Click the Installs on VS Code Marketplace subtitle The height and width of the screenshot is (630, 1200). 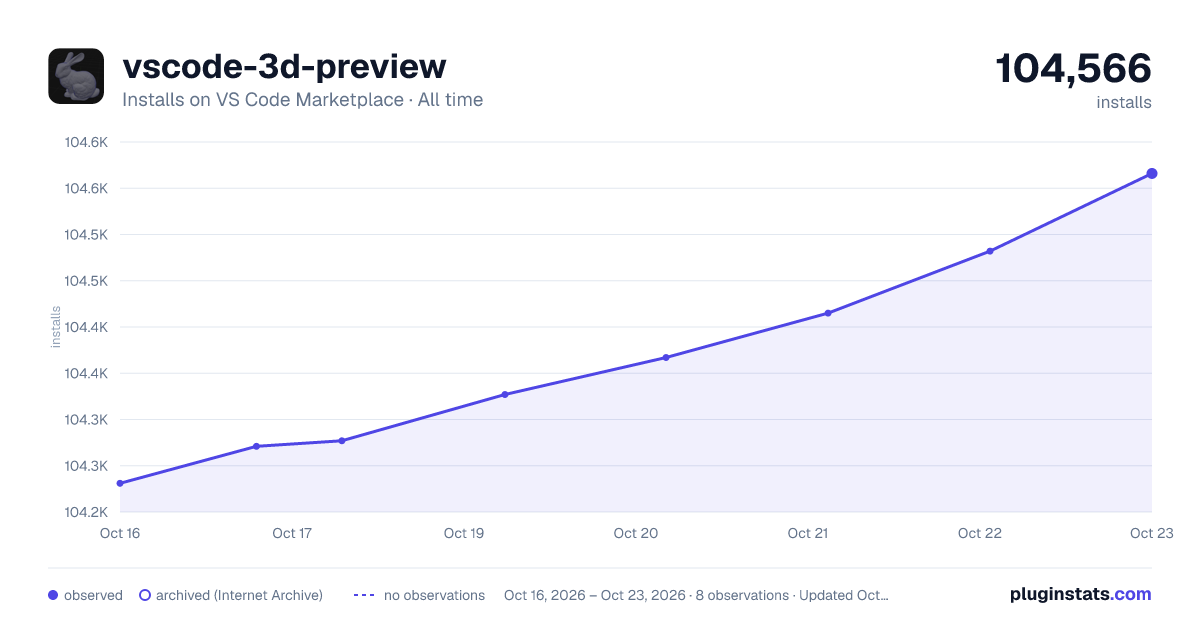pos(302,100)
